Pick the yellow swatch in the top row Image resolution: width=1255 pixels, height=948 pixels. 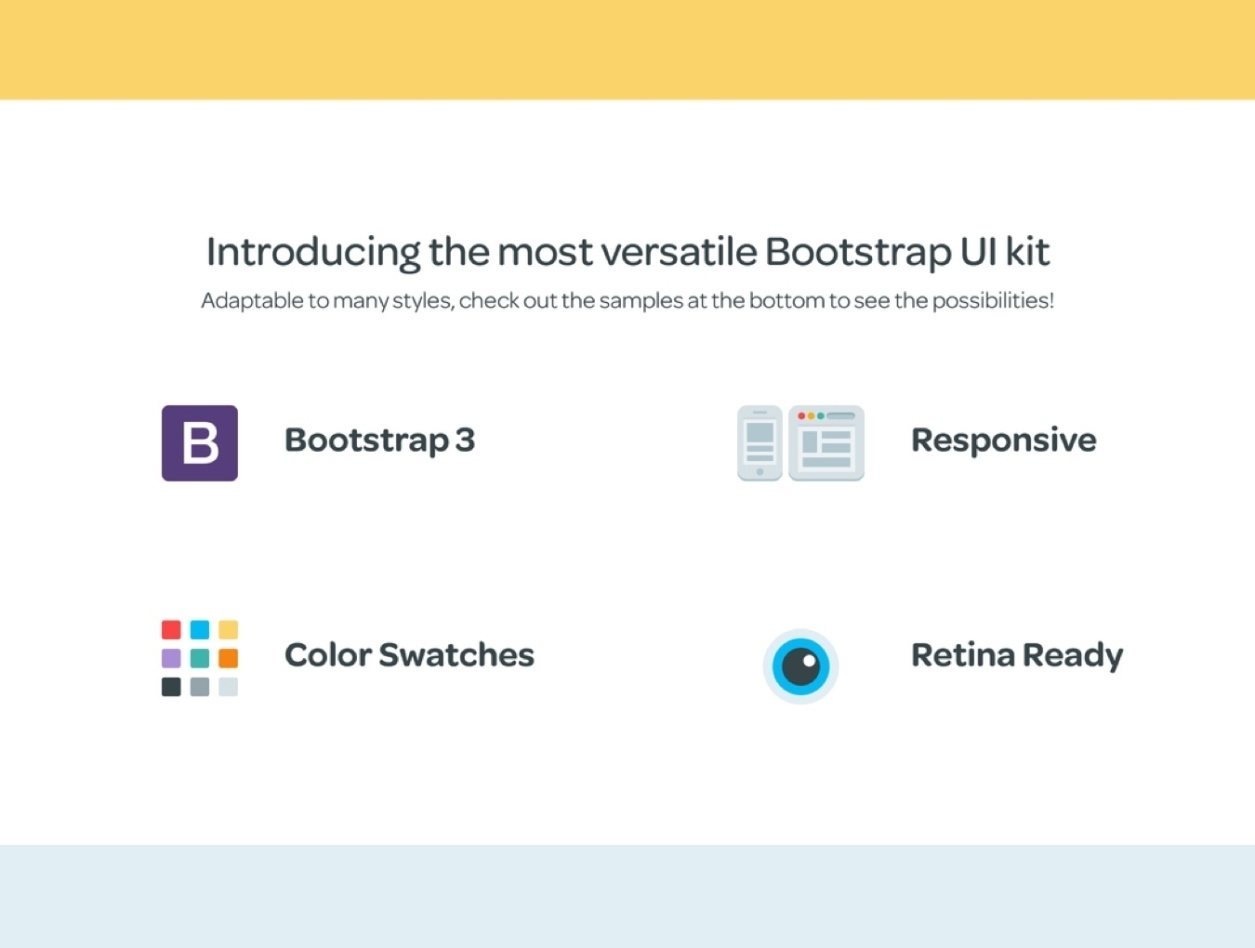[228, 629]
